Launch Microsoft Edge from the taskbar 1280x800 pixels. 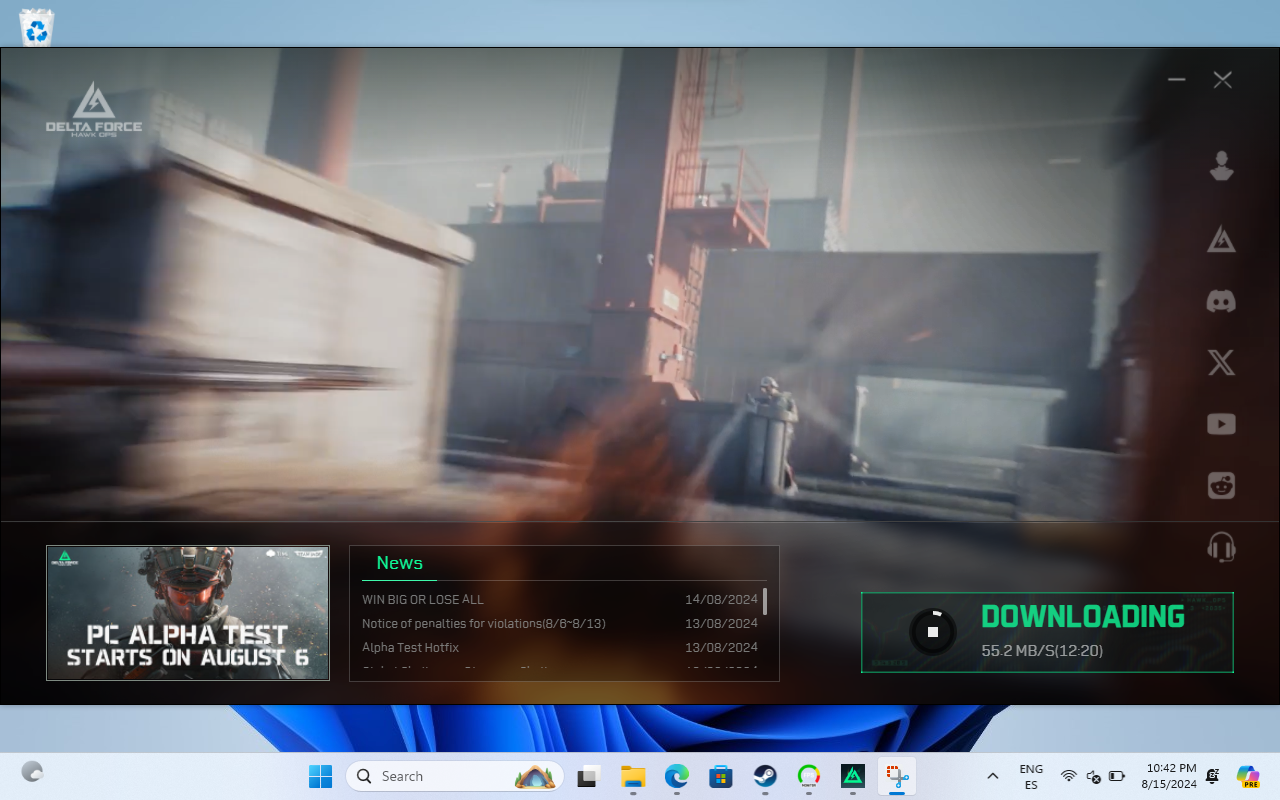pyautogui.click(x=677, y=776)
